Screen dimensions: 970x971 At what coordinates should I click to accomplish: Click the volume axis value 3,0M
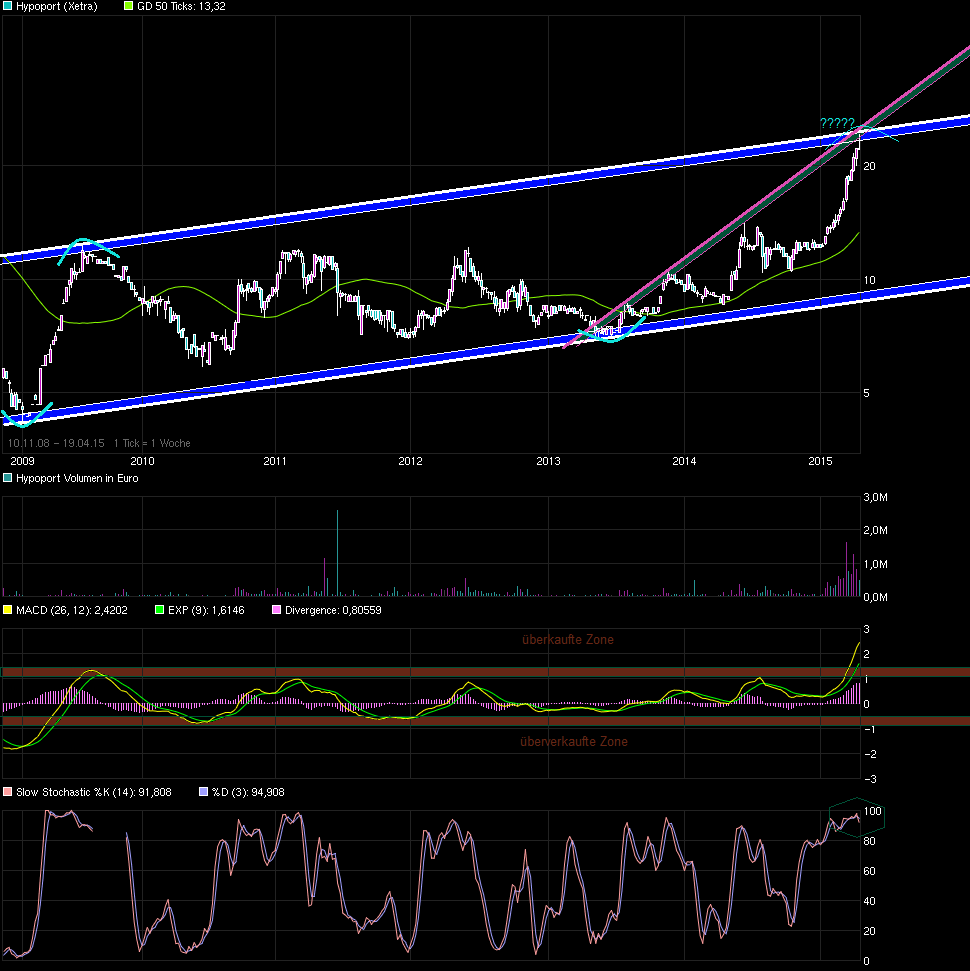(x=876, y=497)
